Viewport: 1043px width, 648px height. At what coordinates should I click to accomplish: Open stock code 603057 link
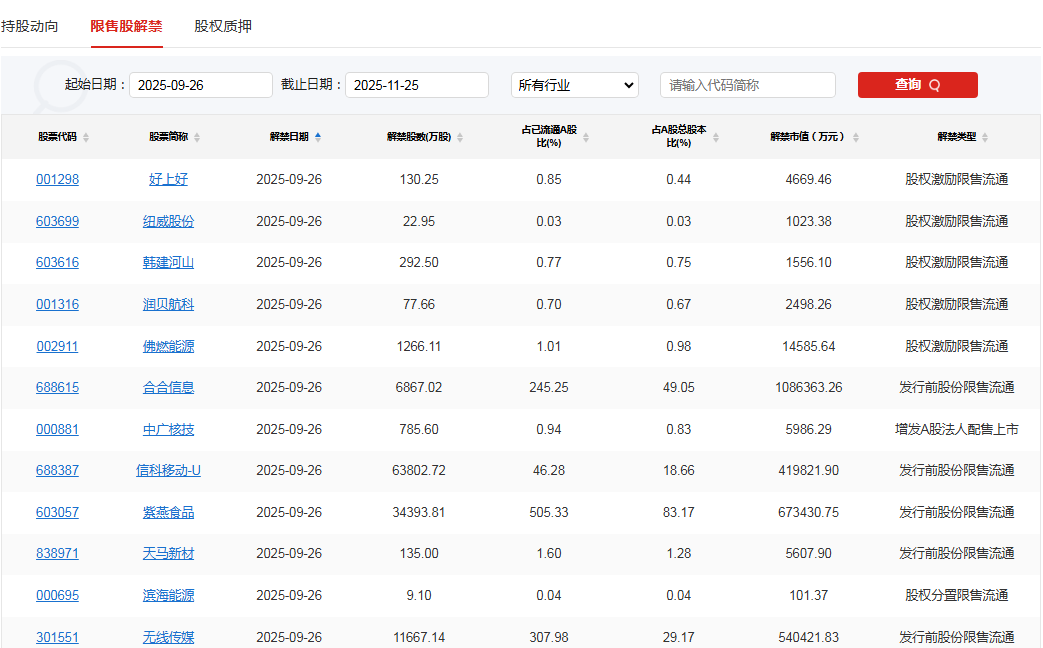(57, 513)
